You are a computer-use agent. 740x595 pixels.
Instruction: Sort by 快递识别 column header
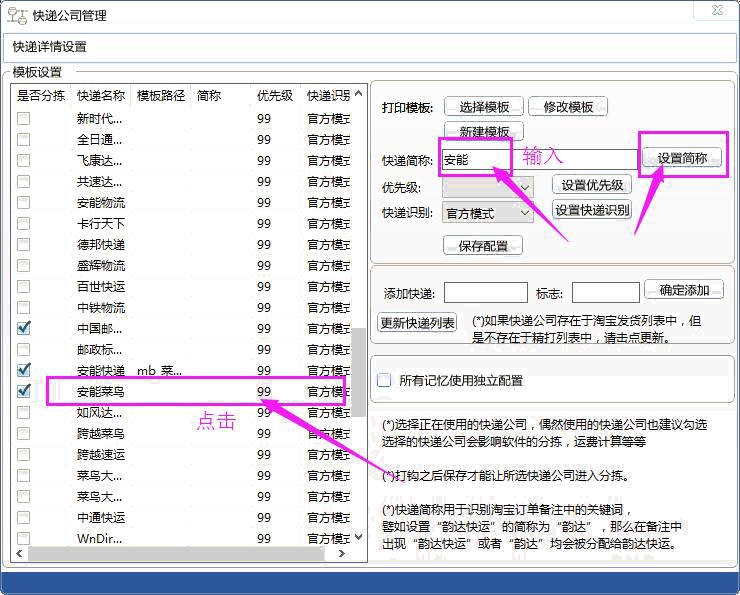pyautogui.click(x=328, y=96)
